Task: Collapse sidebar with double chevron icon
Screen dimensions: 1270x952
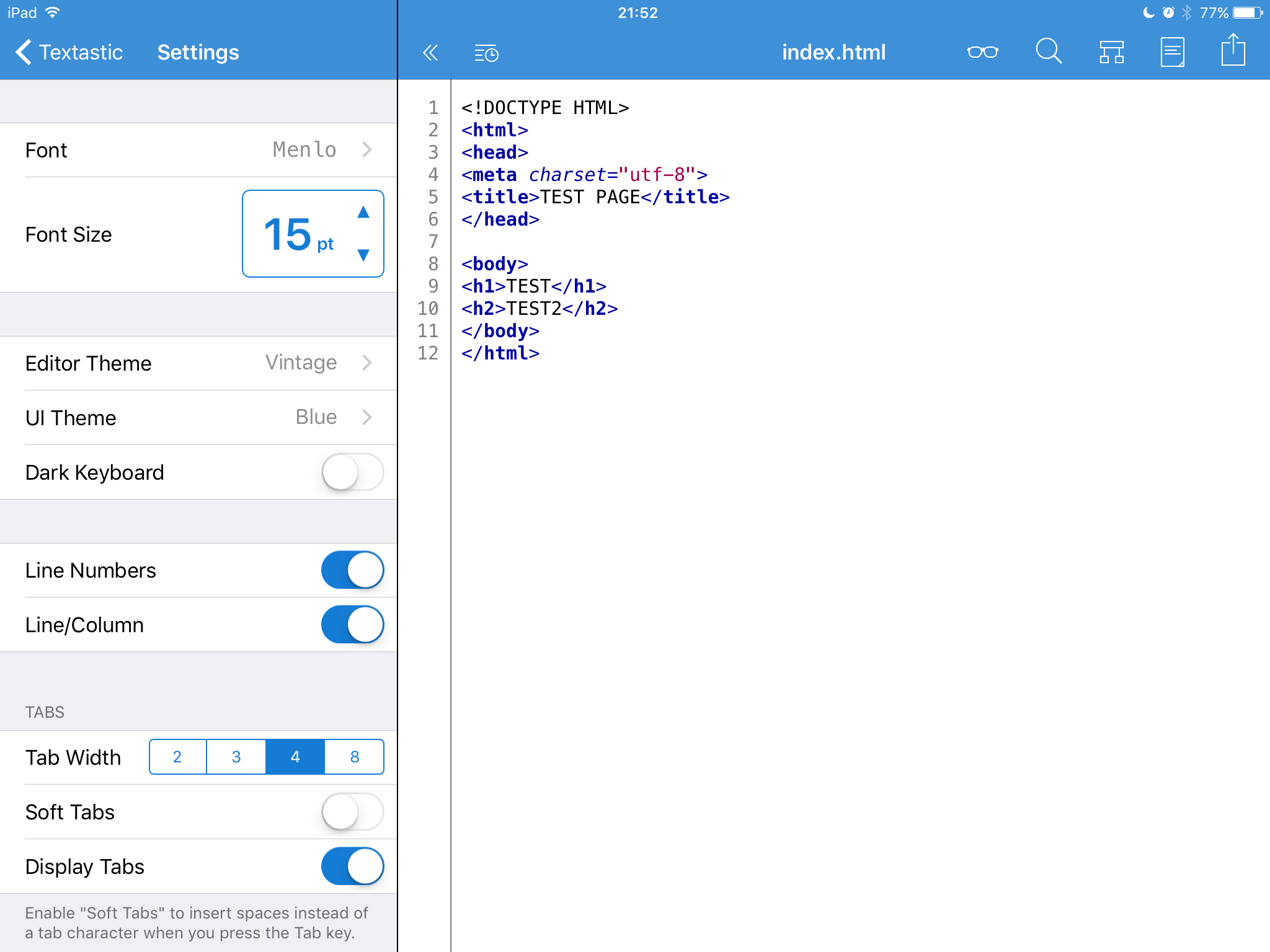Action: pos(430,53)
